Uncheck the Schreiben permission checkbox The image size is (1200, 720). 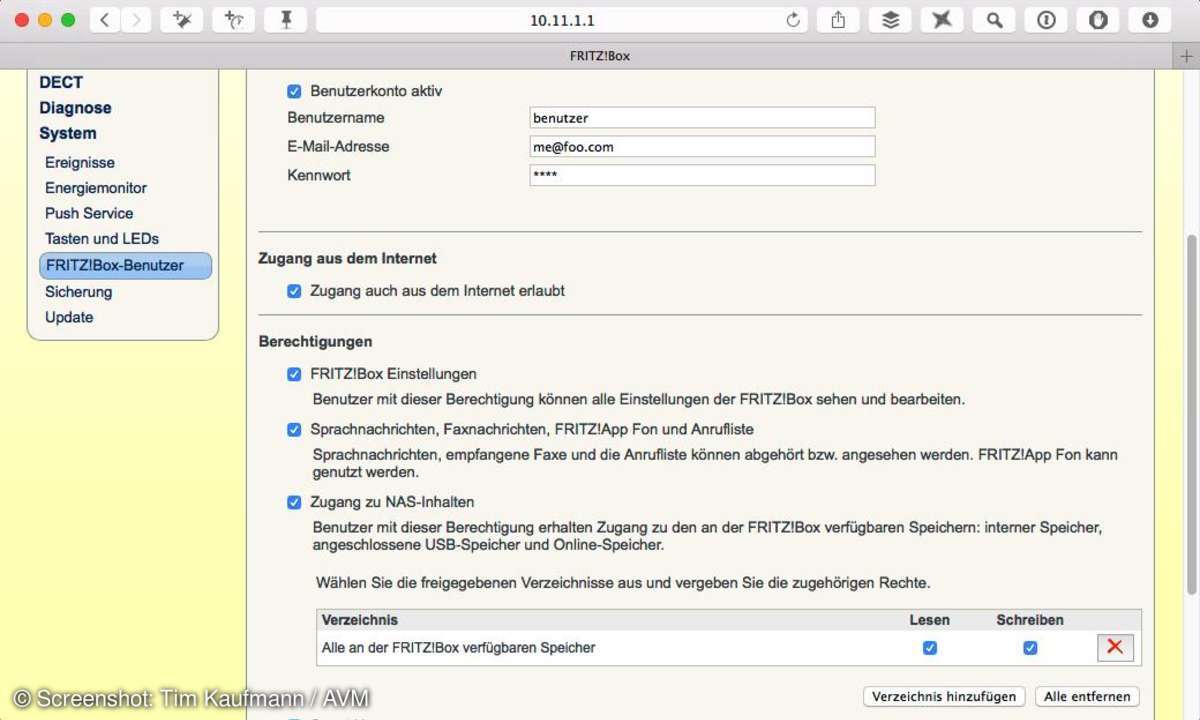1030,648
